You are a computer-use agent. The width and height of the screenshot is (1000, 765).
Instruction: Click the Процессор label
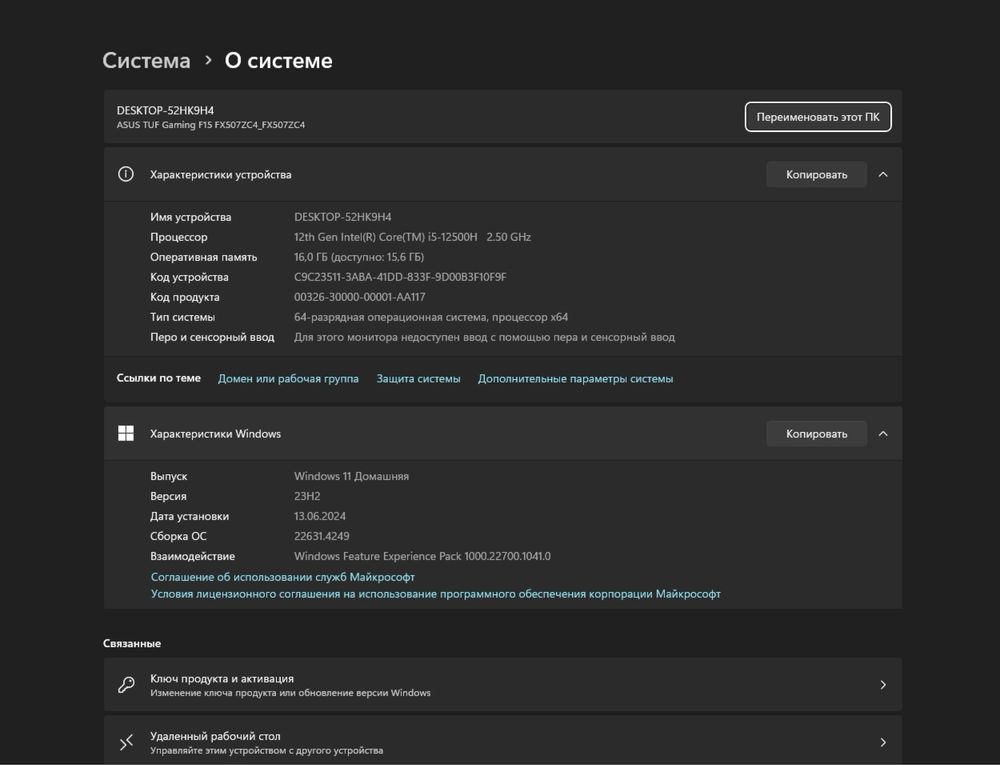[179, 237]
